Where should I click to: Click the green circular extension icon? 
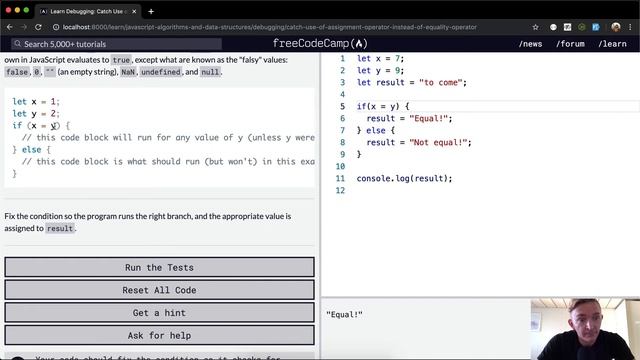click(x=582, y=27)
